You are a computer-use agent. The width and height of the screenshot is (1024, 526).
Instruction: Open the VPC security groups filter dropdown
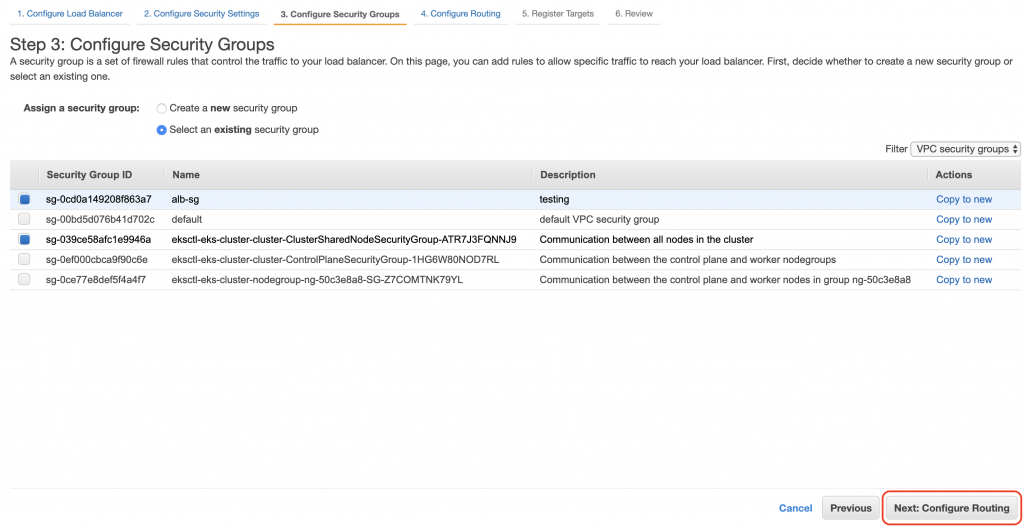click(965, 149)
